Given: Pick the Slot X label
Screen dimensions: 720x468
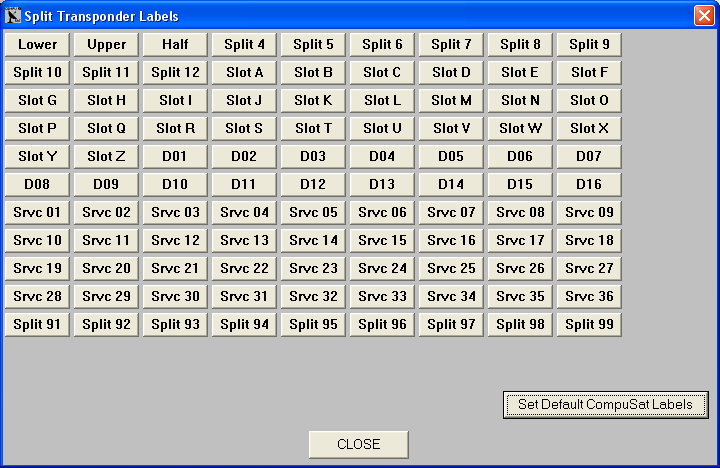Looking at the screenshot, I should click(589, 129).
